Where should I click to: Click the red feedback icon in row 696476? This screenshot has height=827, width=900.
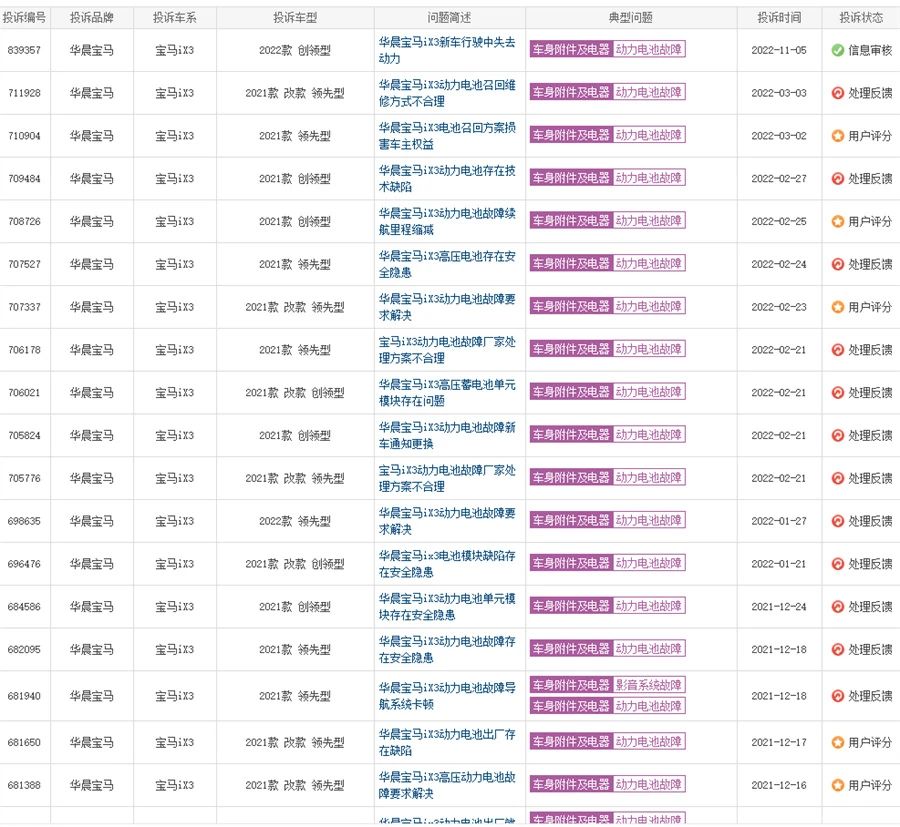point(837,564)
